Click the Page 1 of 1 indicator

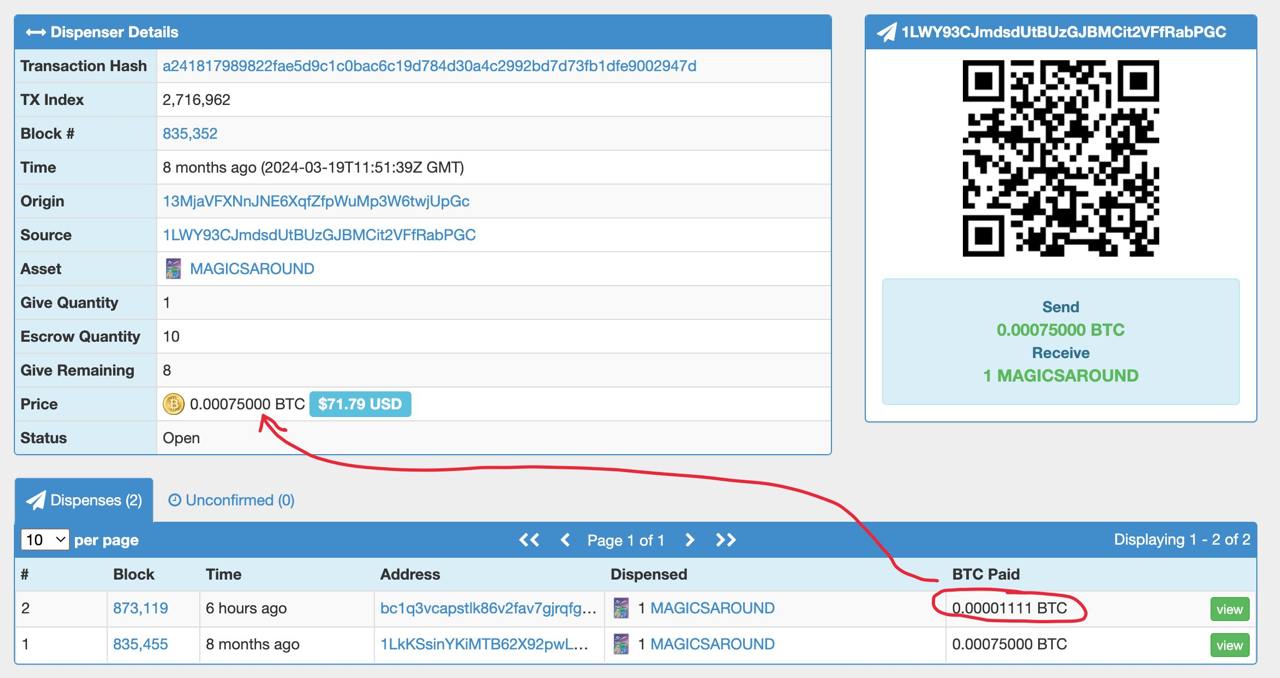[626, 540]
